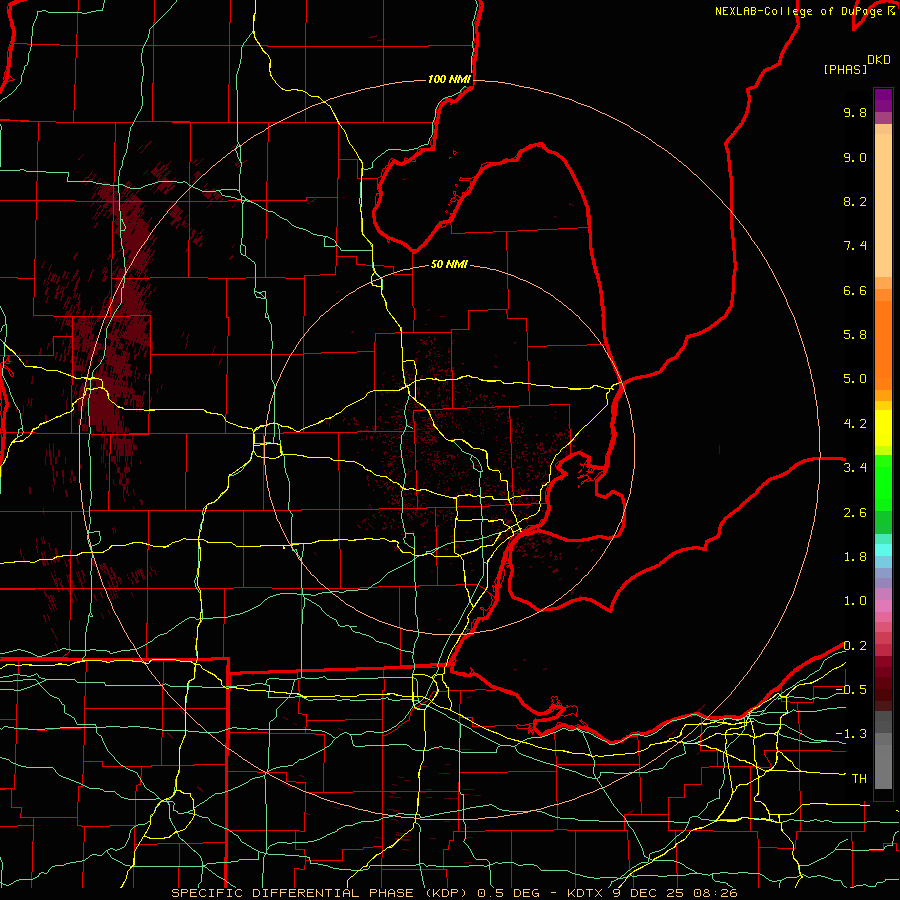
Task: Click the 5.0 scale value
Action: (855, 379)
